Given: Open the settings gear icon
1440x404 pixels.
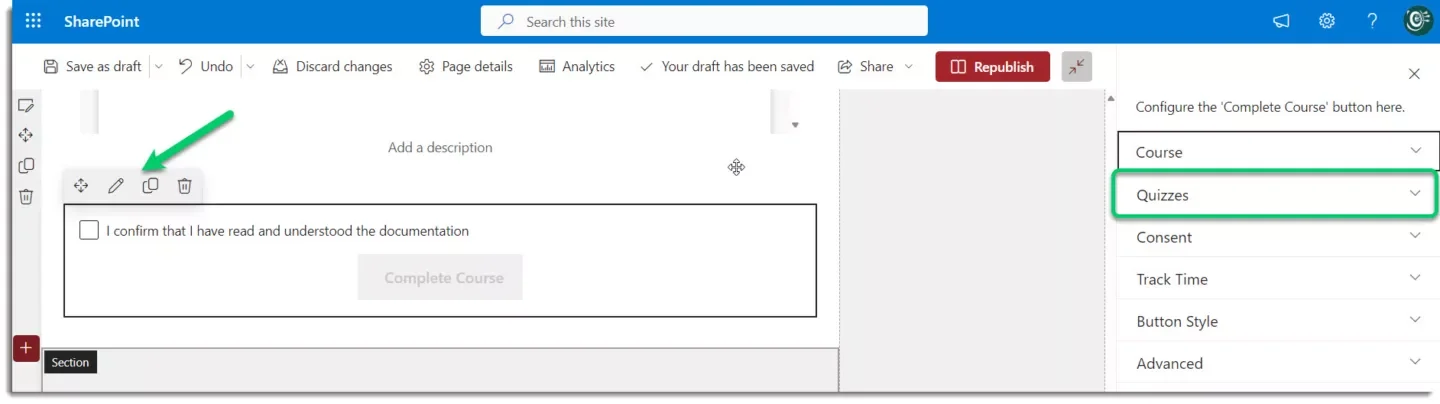Looking at the screenshot, I should [1327, 21].
